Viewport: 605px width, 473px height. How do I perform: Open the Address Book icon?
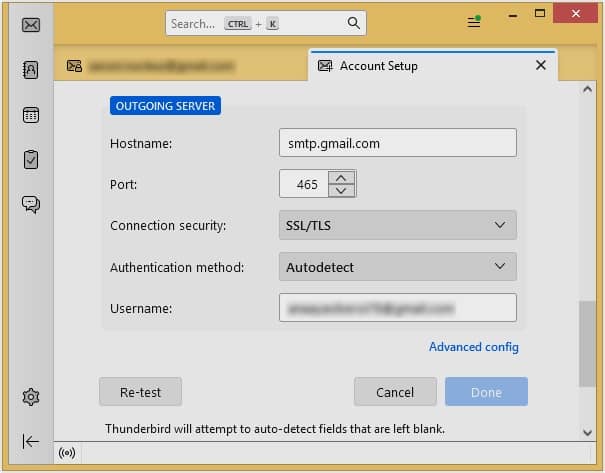click(x=30, y=70)
